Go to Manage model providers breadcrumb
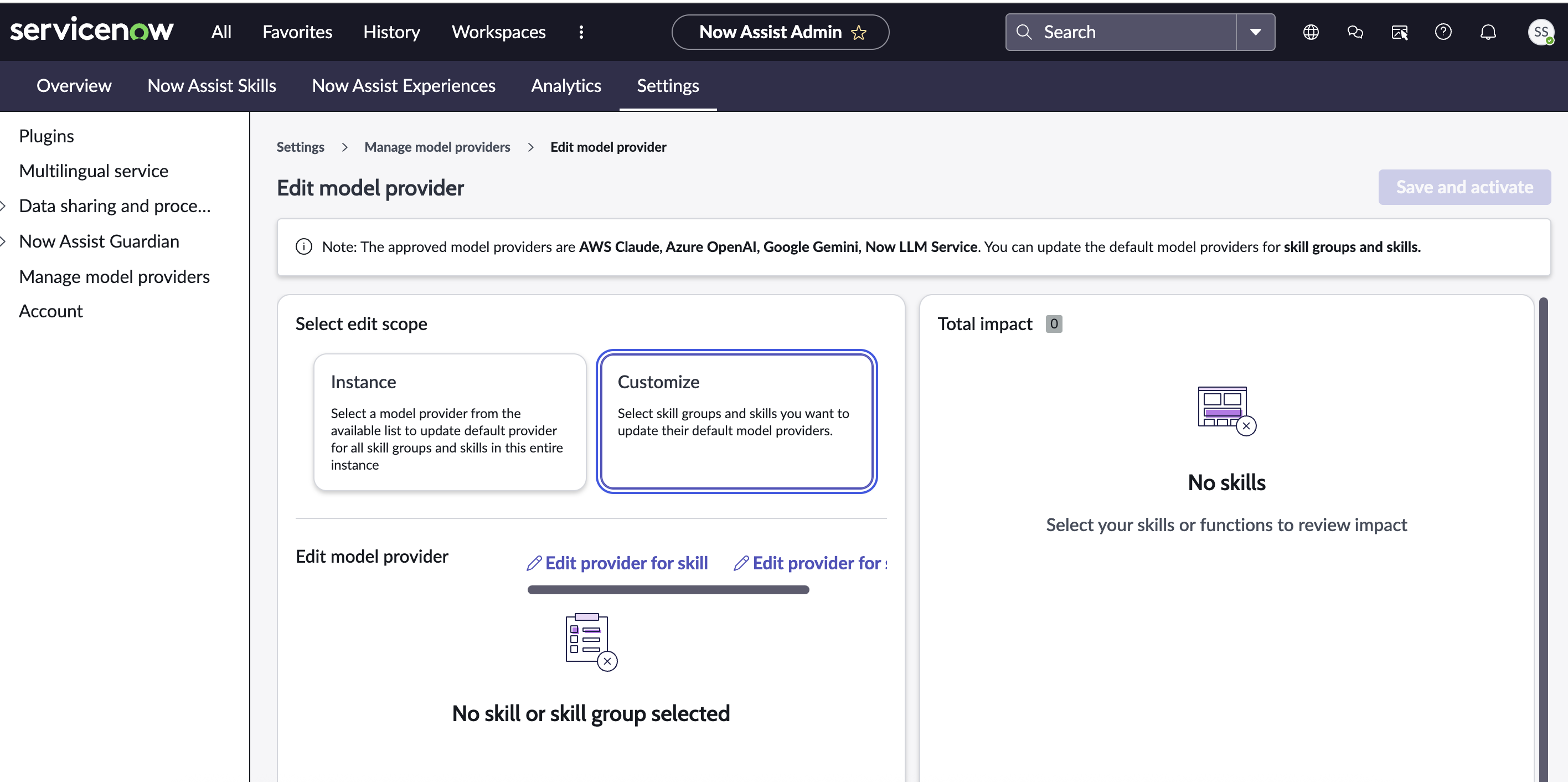Screen dimensions: 1568x782 (437, 147)
